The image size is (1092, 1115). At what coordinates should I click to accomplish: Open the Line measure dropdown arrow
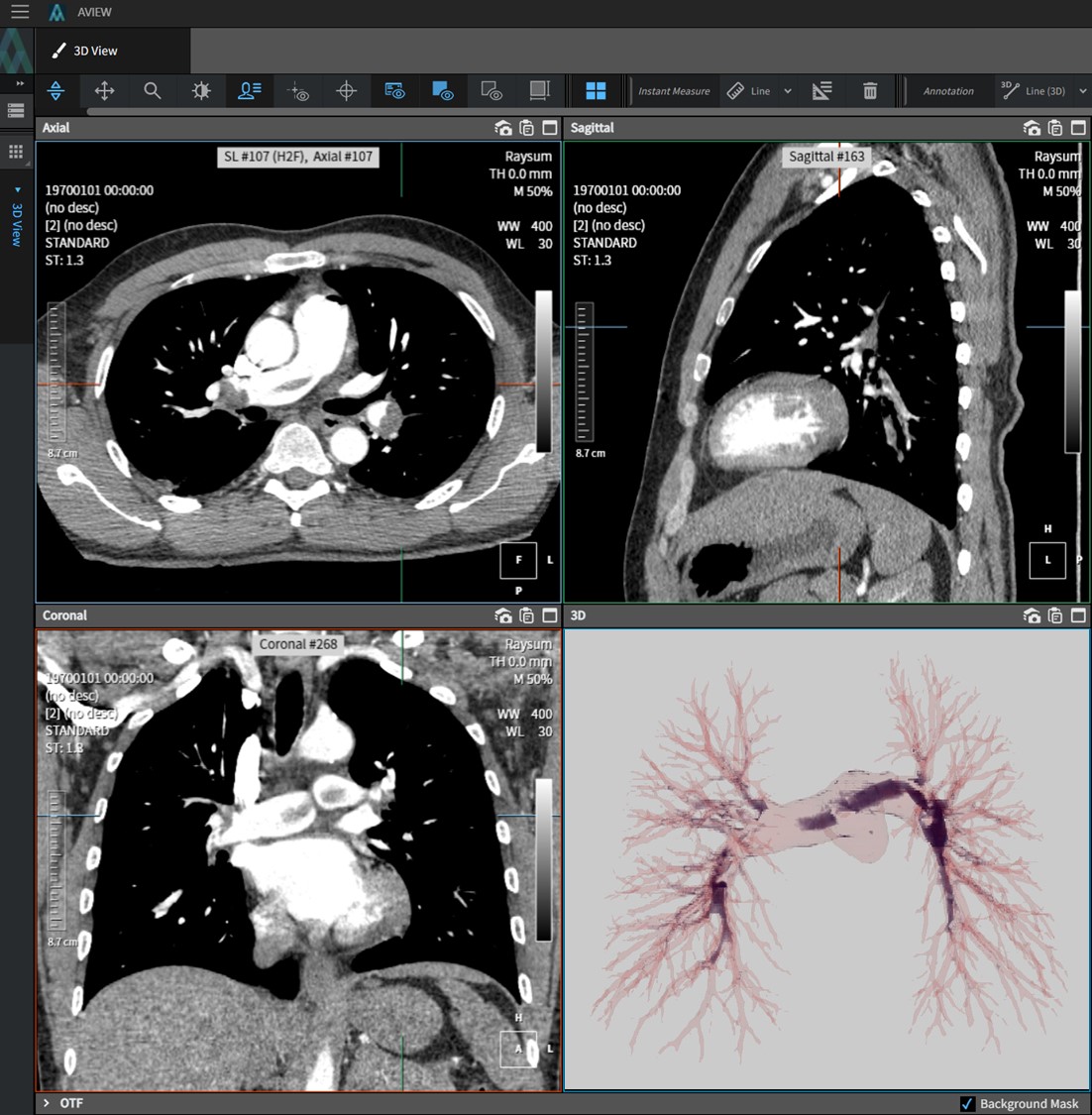(x=788, y=91)
